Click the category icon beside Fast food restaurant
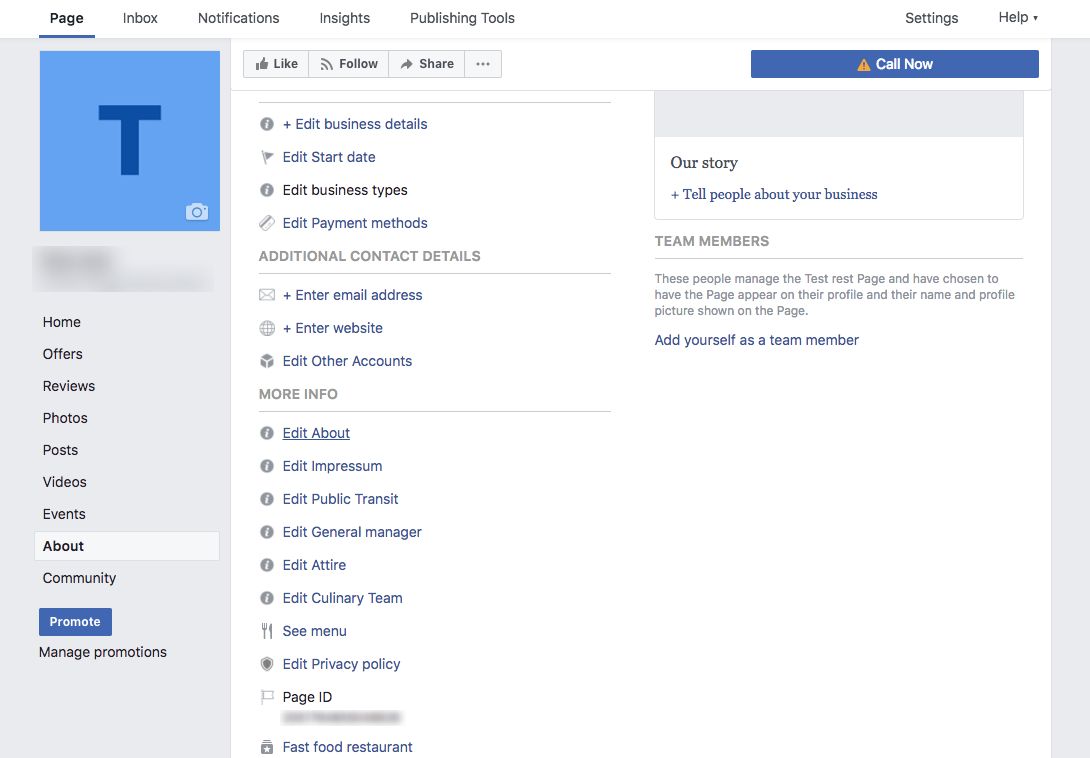 pyautogui.click(x=267, y=748)
